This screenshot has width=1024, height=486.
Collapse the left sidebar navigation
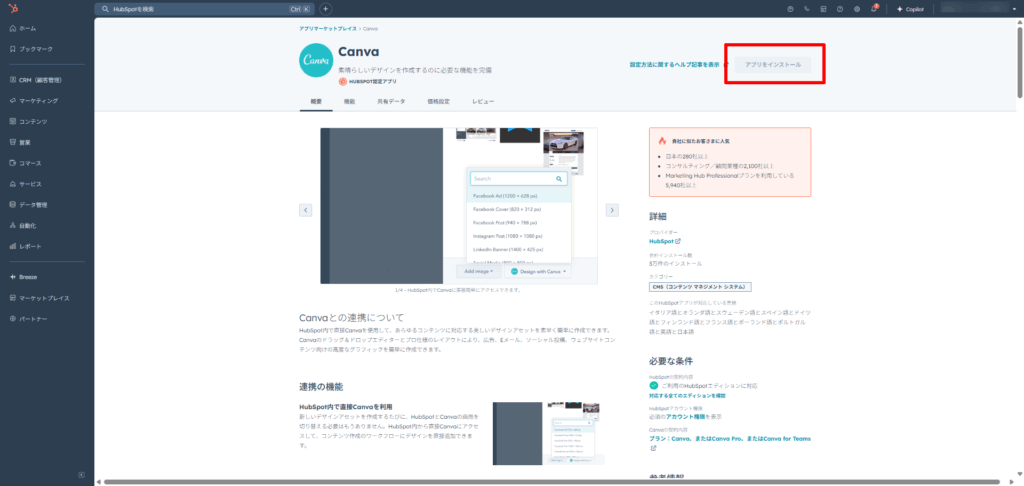click(82, 474)
